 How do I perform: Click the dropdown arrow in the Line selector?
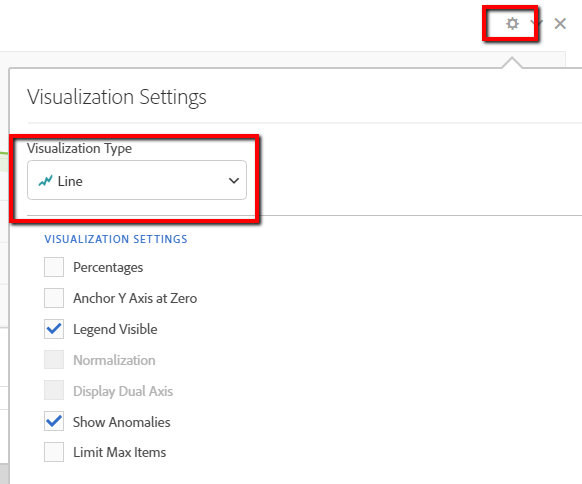coord(234,181)
